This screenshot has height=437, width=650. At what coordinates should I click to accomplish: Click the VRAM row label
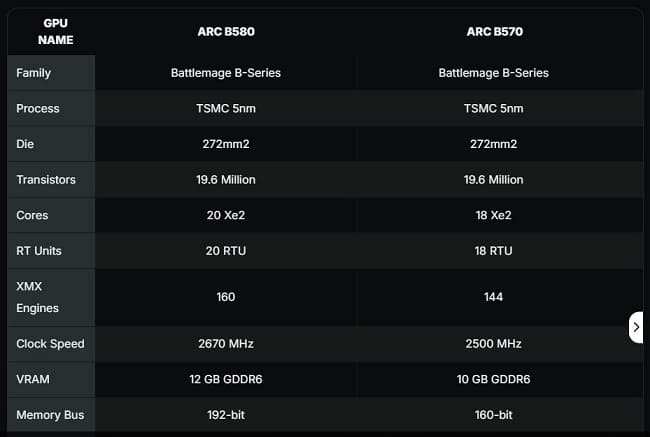(34, 379)
